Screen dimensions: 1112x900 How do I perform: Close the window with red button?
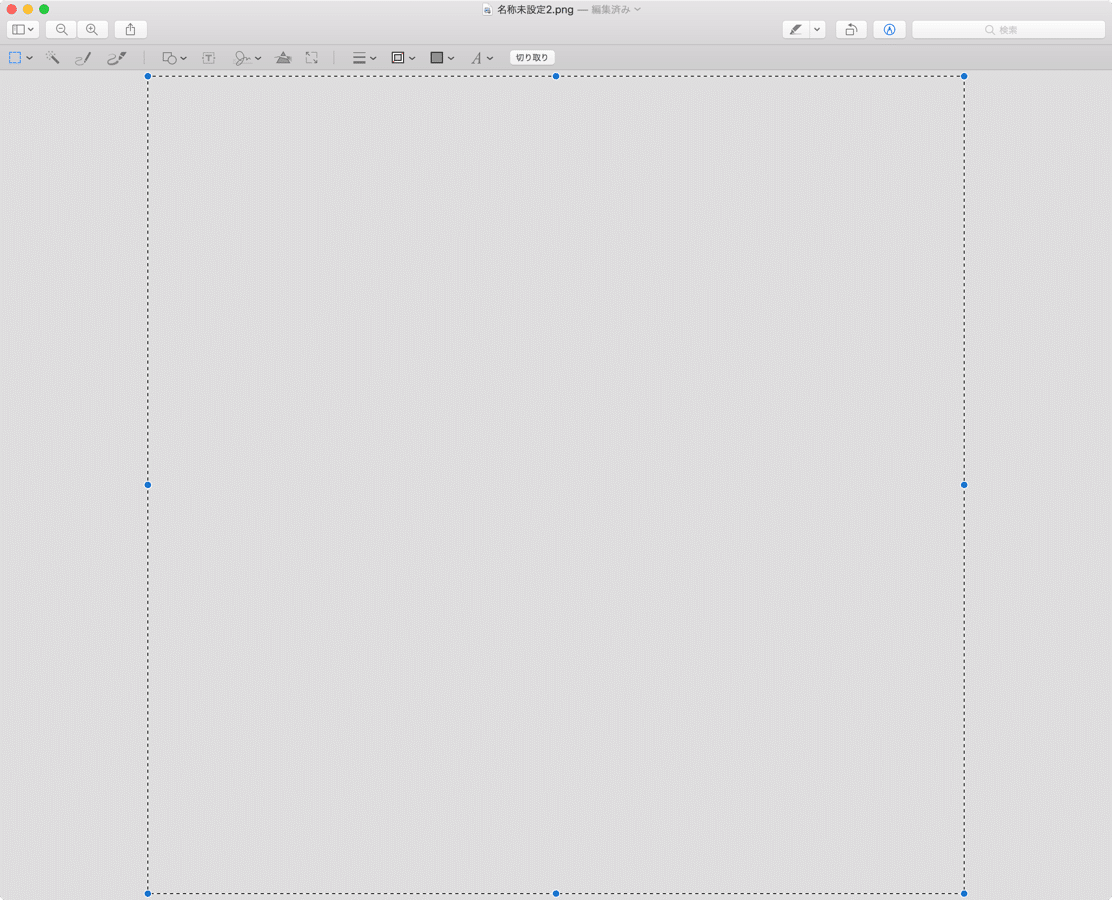coord(11,9)
